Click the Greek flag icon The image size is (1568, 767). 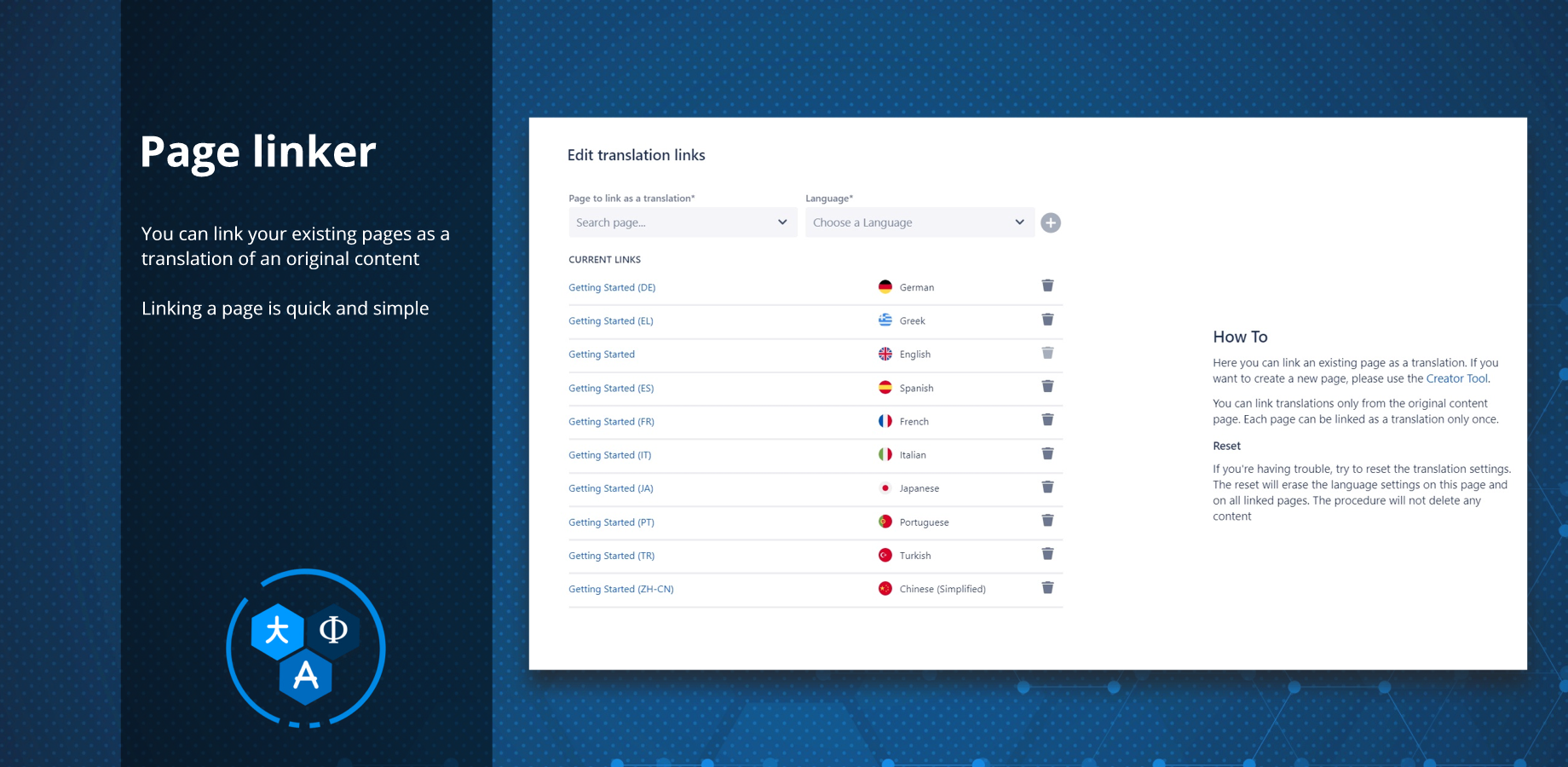coord(885,320)
